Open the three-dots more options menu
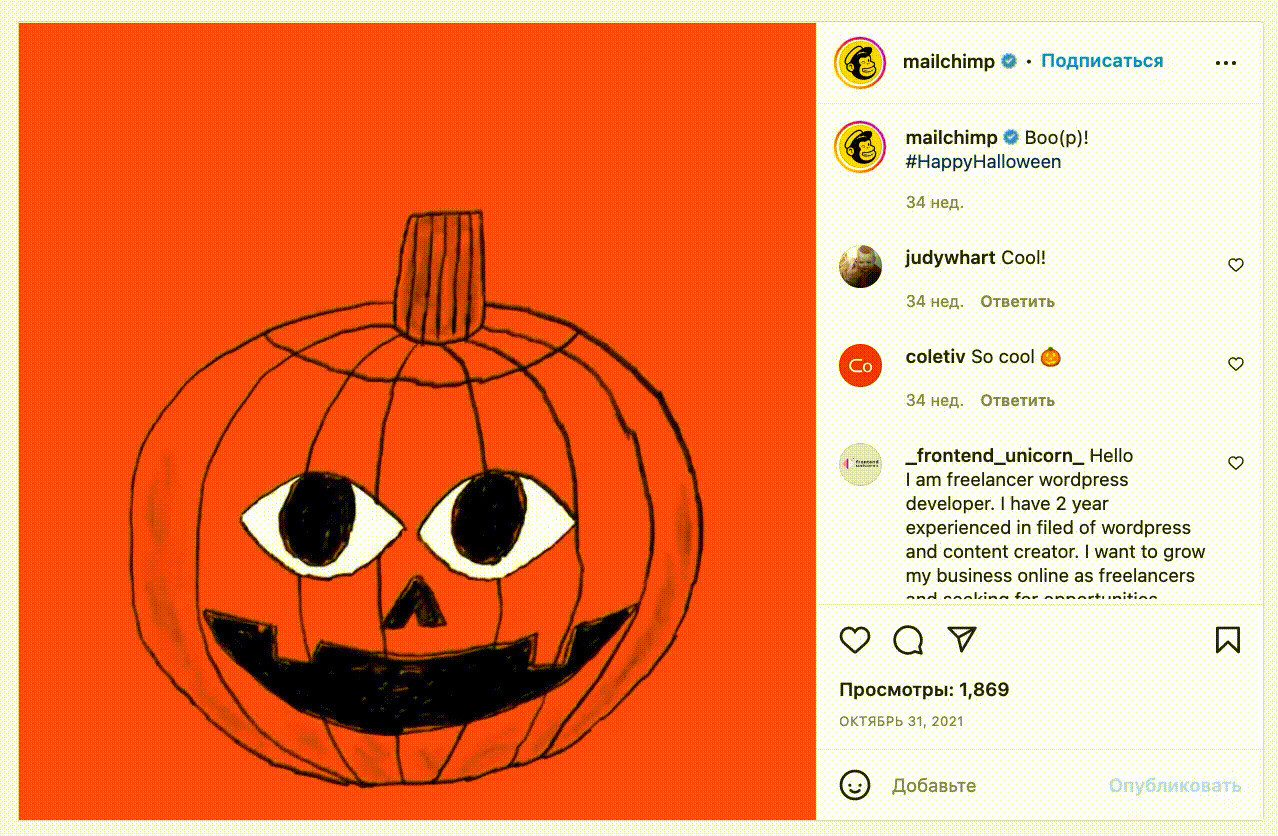Image resolution: width=1278 pixels, height=836 pixels. [1226, 62]
